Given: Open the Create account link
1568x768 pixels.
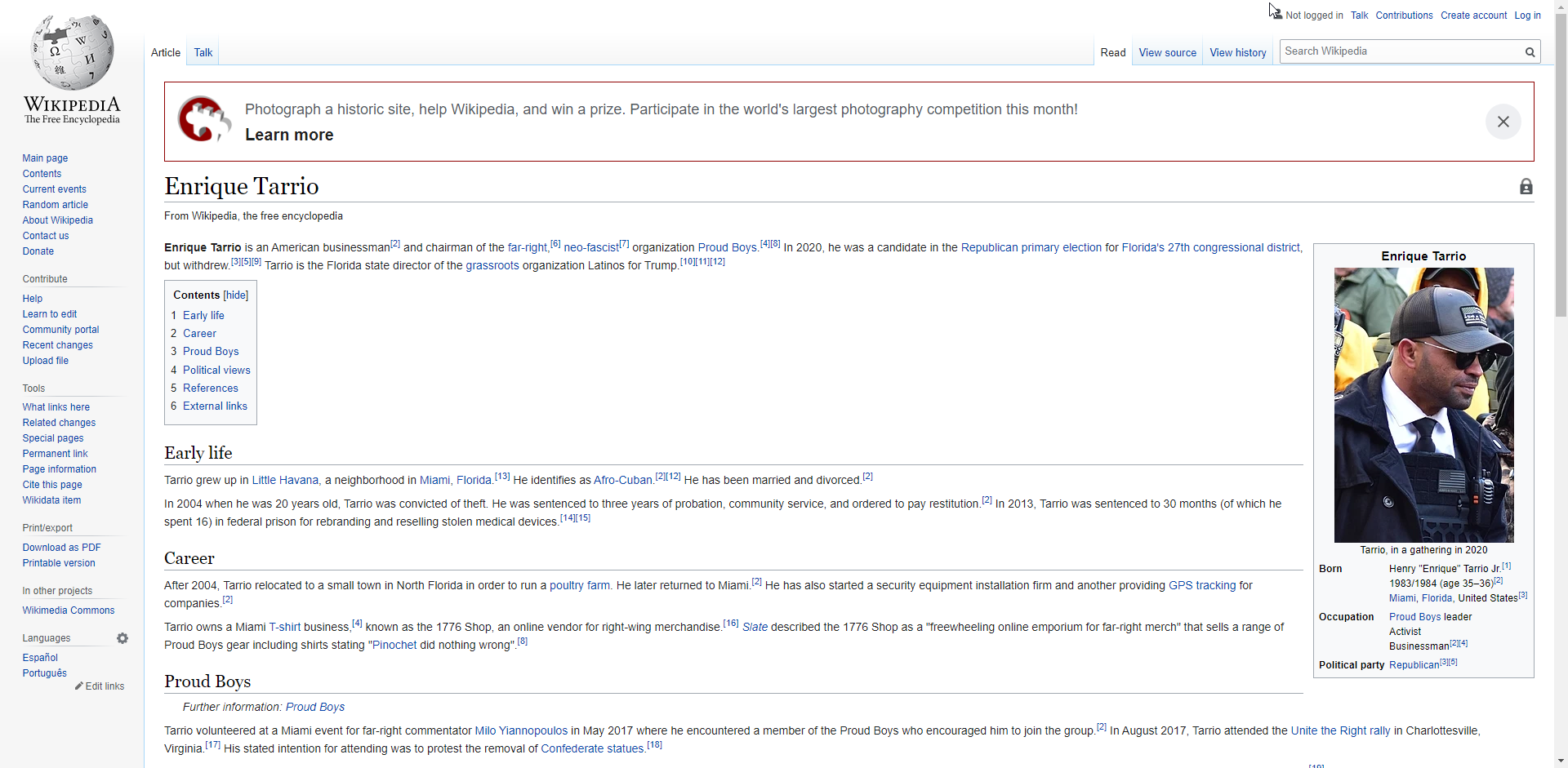Looking at the screenshot, I should click(1473, 16).
